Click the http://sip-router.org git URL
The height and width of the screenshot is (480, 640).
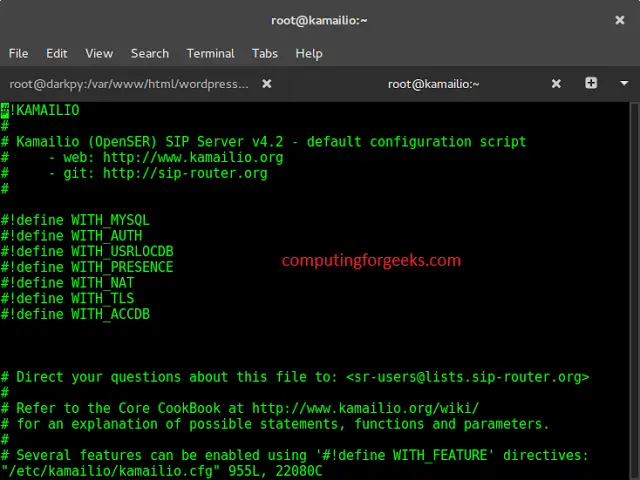[185, 173]
